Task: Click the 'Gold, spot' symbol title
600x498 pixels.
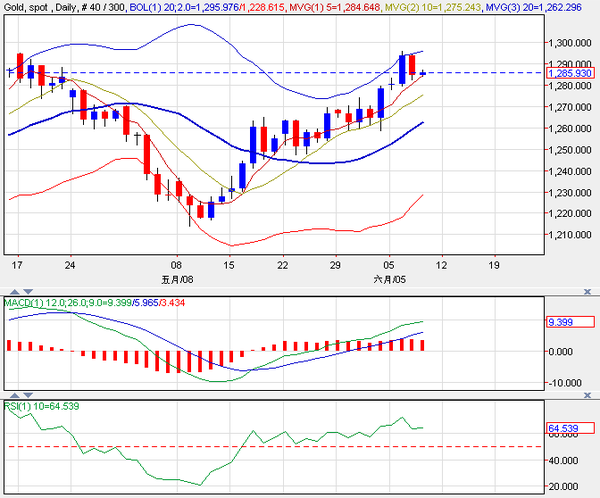Action: point(24,6)
